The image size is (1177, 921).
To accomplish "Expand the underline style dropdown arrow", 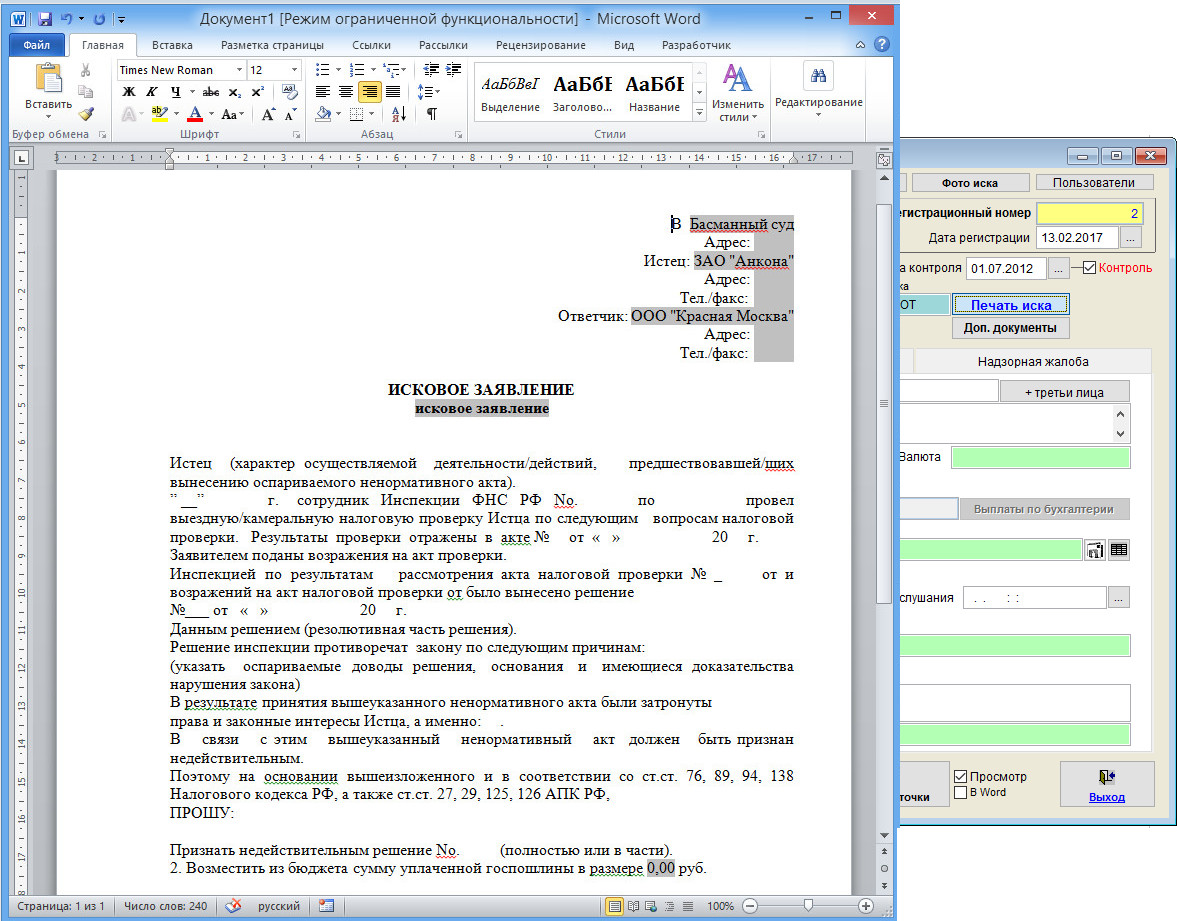I will pos(192,92).
